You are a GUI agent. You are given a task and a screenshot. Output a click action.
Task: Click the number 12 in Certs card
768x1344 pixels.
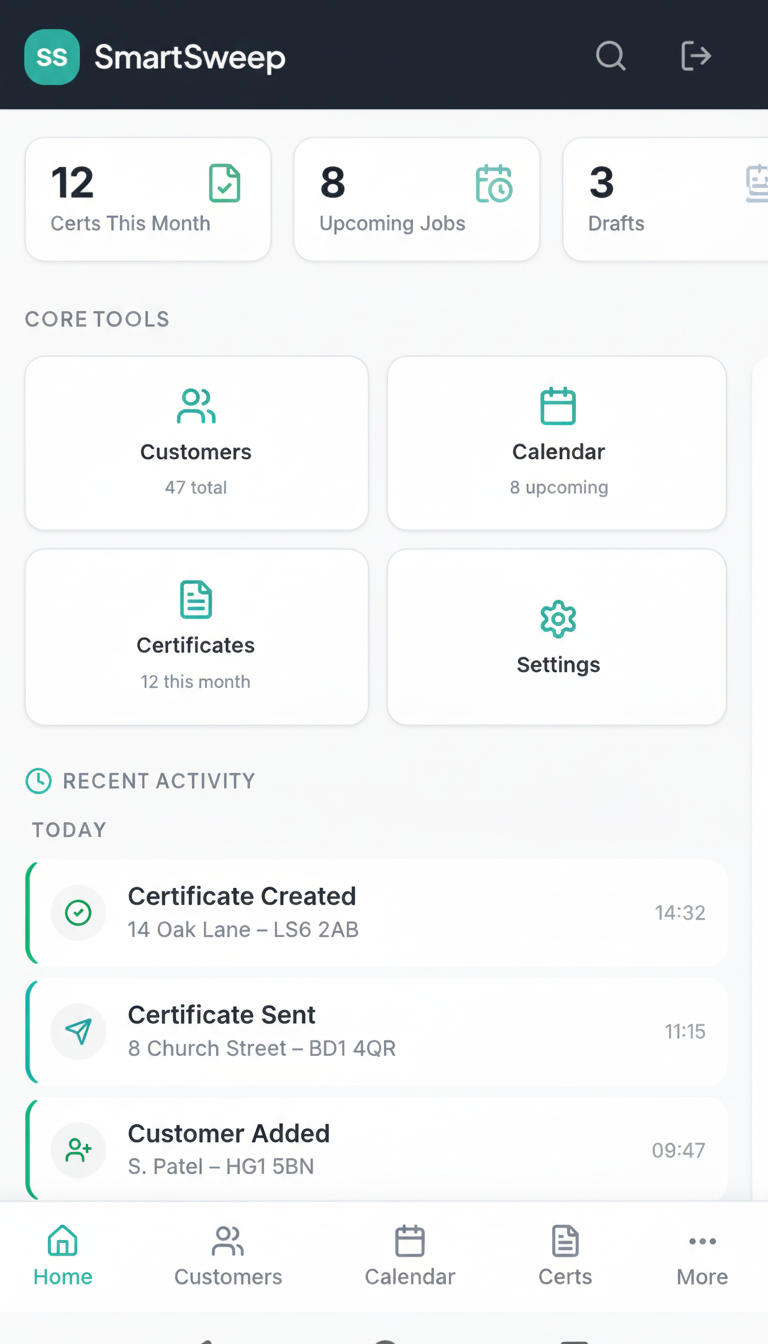tap(72, 184)
